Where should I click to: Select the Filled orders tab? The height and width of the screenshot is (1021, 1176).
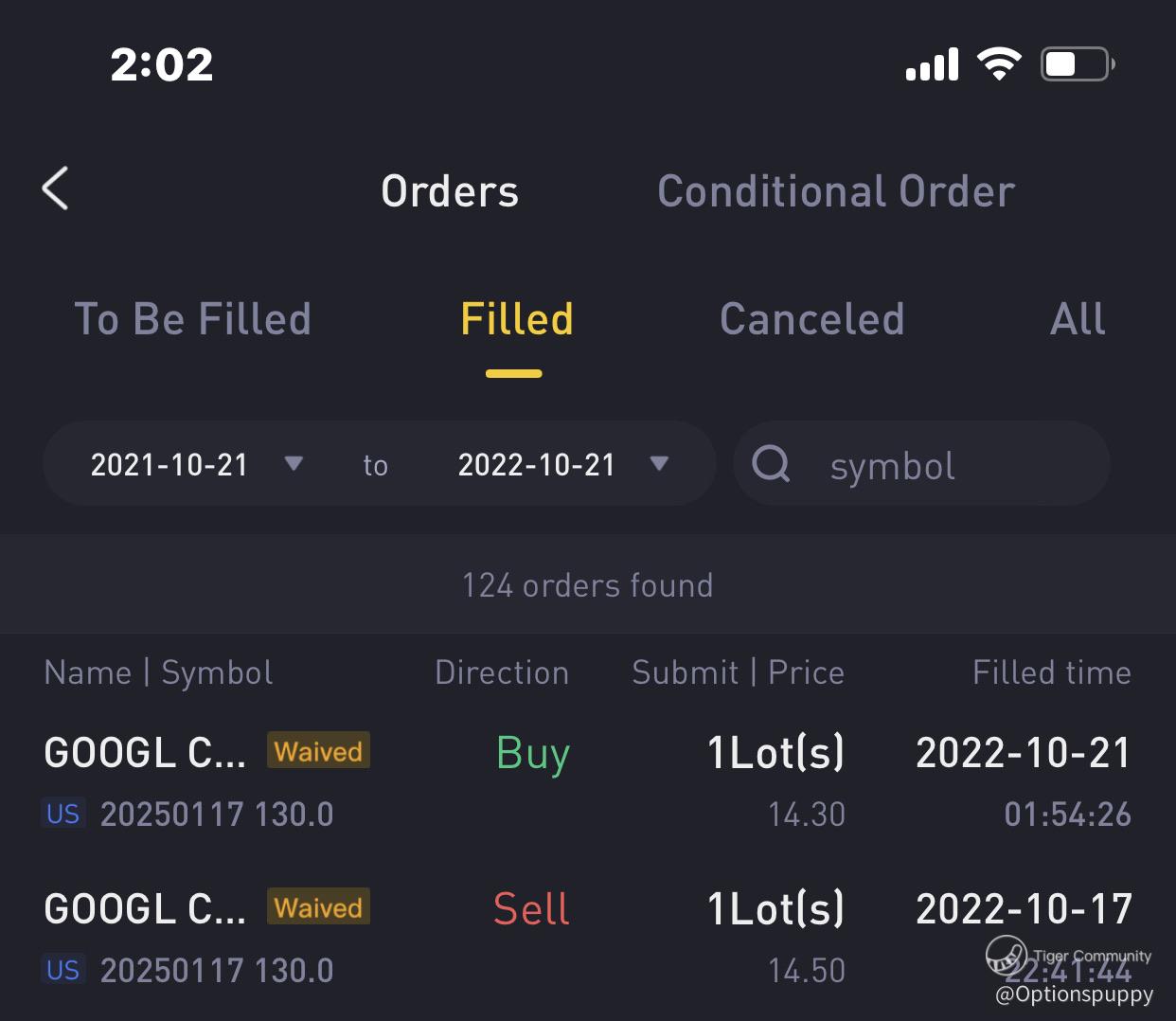[516, 319]
